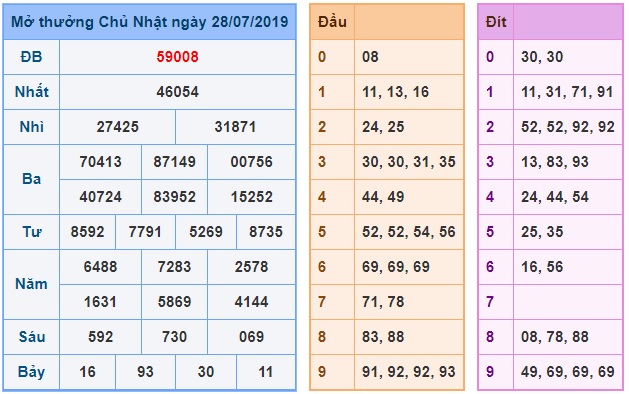
Task: Select the Bảy prize cell showing 93
Action: (x=145, y=372)
